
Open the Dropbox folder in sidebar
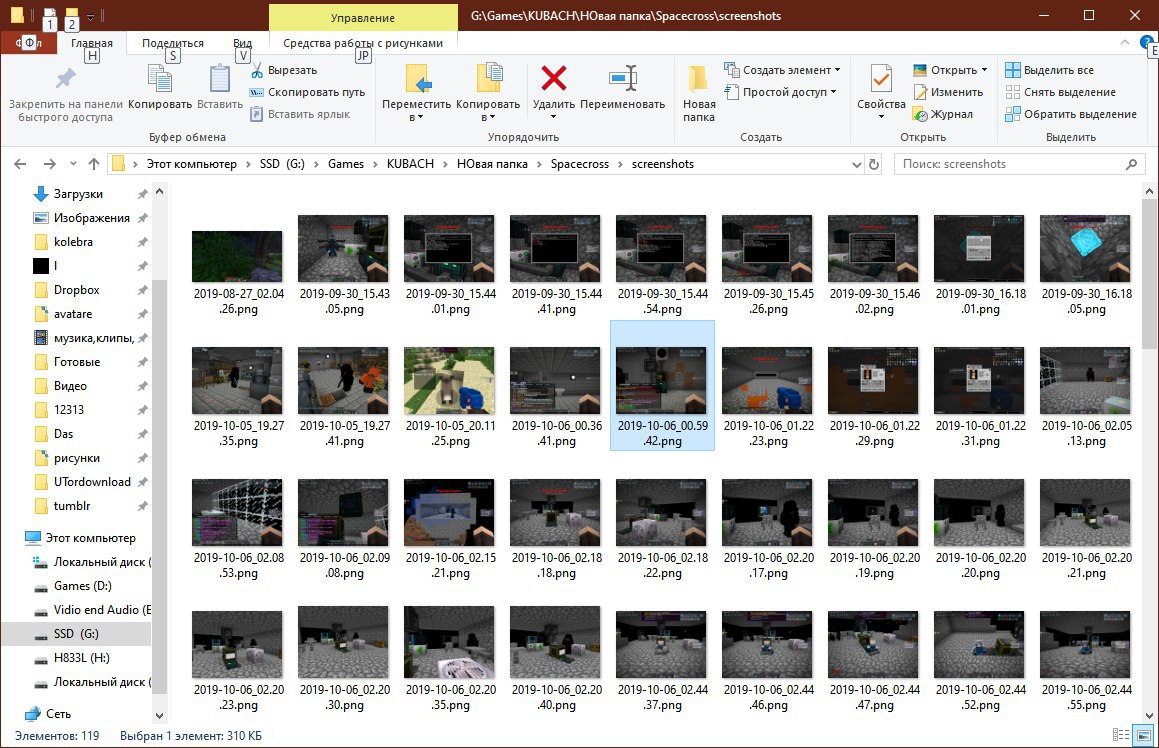point(76,290)
